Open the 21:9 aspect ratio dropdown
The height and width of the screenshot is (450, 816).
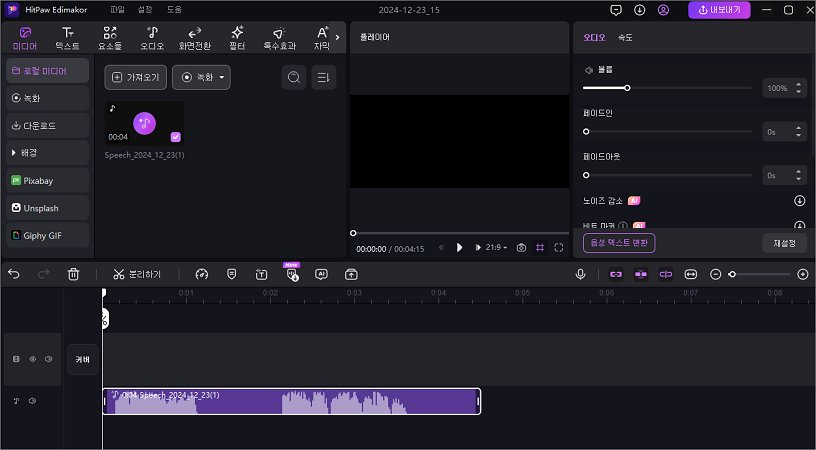(496, 248)
